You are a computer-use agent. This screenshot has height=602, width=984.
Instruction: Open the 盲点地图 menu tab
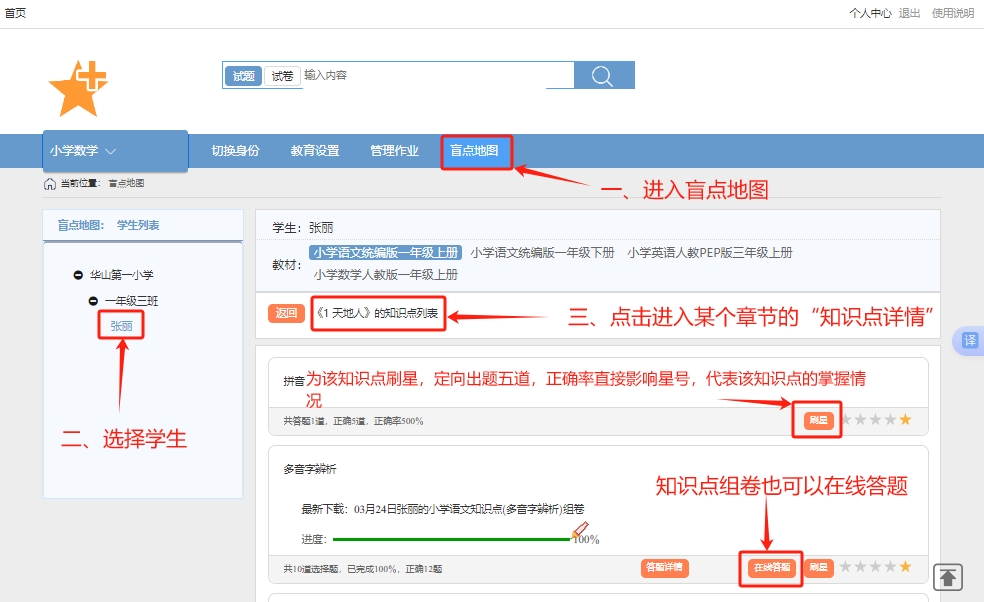475,151
